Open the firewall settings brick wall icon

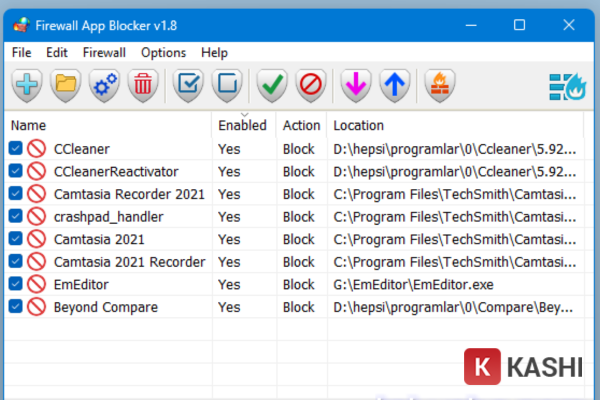click(x=439, y=85)
